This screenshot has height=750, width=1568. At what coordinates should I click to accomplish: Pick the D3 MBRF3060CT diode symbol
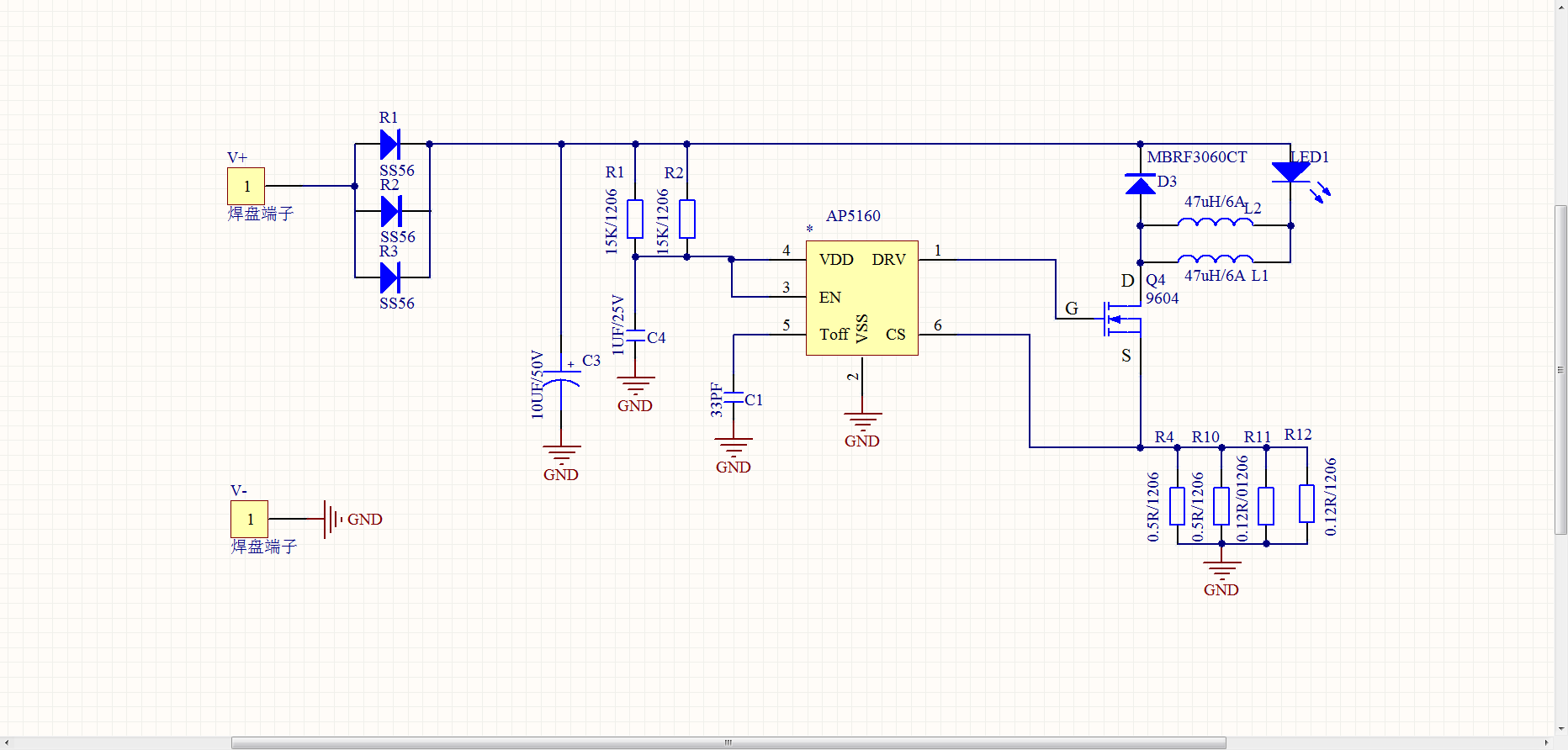pyautogui.click(x=1140, y=184)
